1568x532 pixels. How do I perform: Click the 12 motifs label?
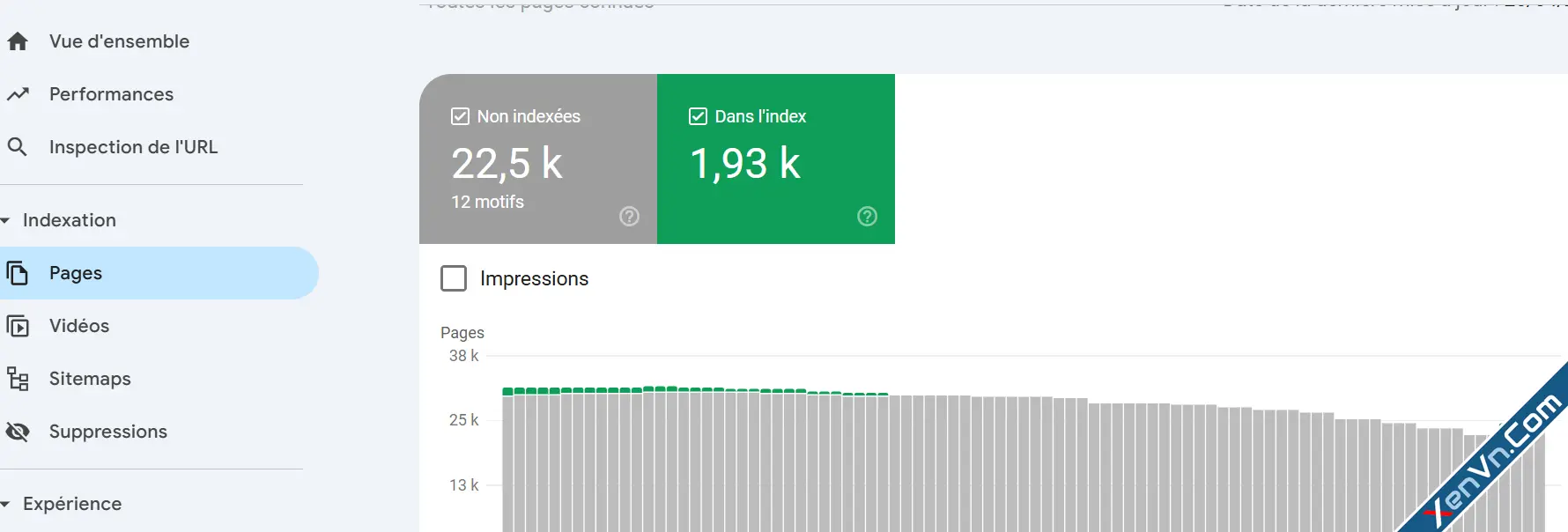(x=487, y=202)
